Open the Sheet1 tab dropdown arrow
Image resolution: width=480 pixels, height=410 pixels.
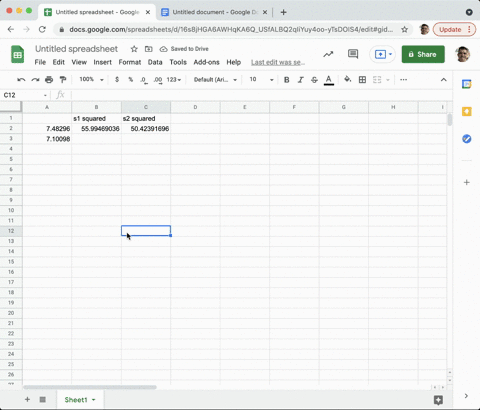tap(94, 400)
